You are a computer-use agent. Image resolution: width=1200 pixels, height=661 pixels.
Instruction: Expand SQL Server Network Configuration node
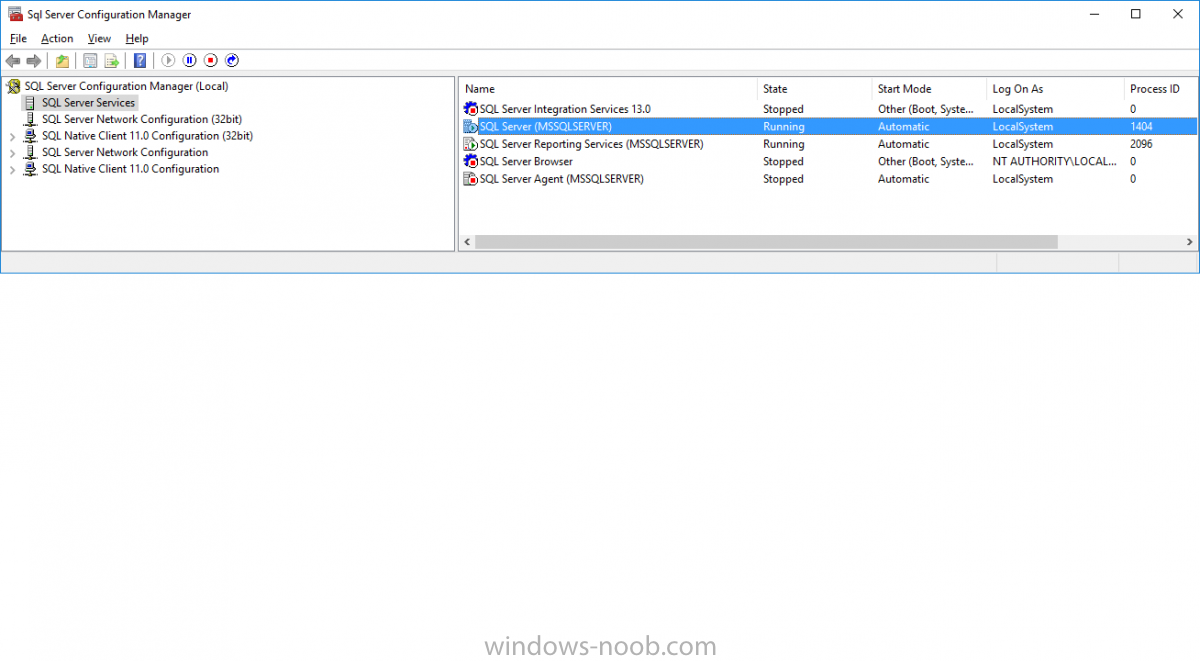click(12, 153)
